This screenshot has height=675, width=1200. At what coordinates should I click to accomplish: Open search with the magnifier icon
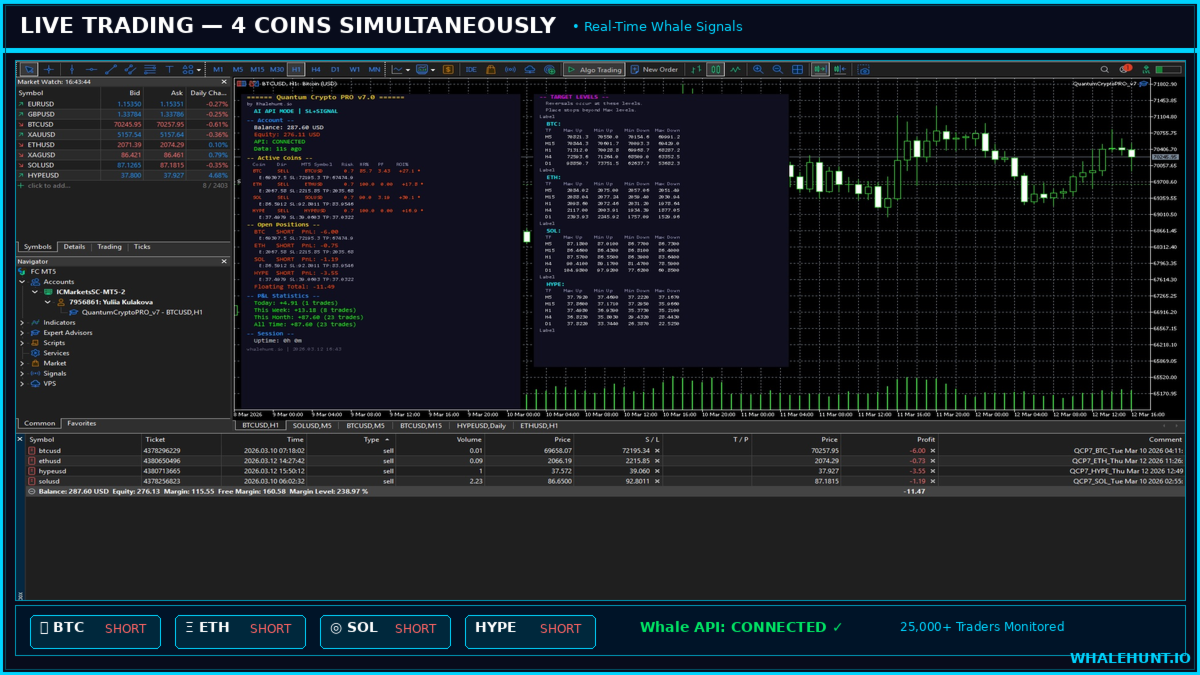[1105, 69]
